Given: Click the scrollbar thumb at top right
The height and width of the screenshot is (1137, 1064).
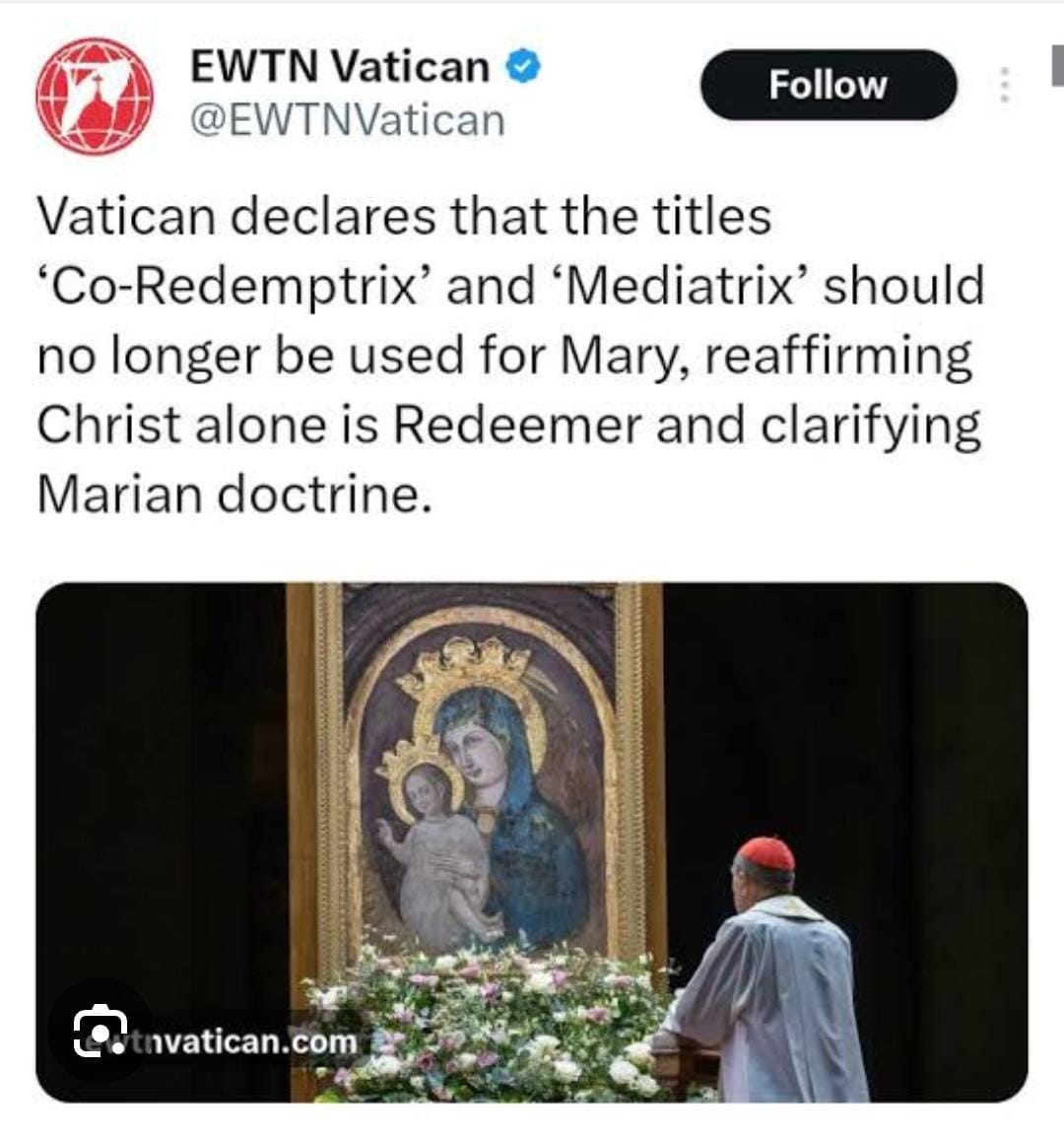Looking at the screenshot, I should point(1057,65).
